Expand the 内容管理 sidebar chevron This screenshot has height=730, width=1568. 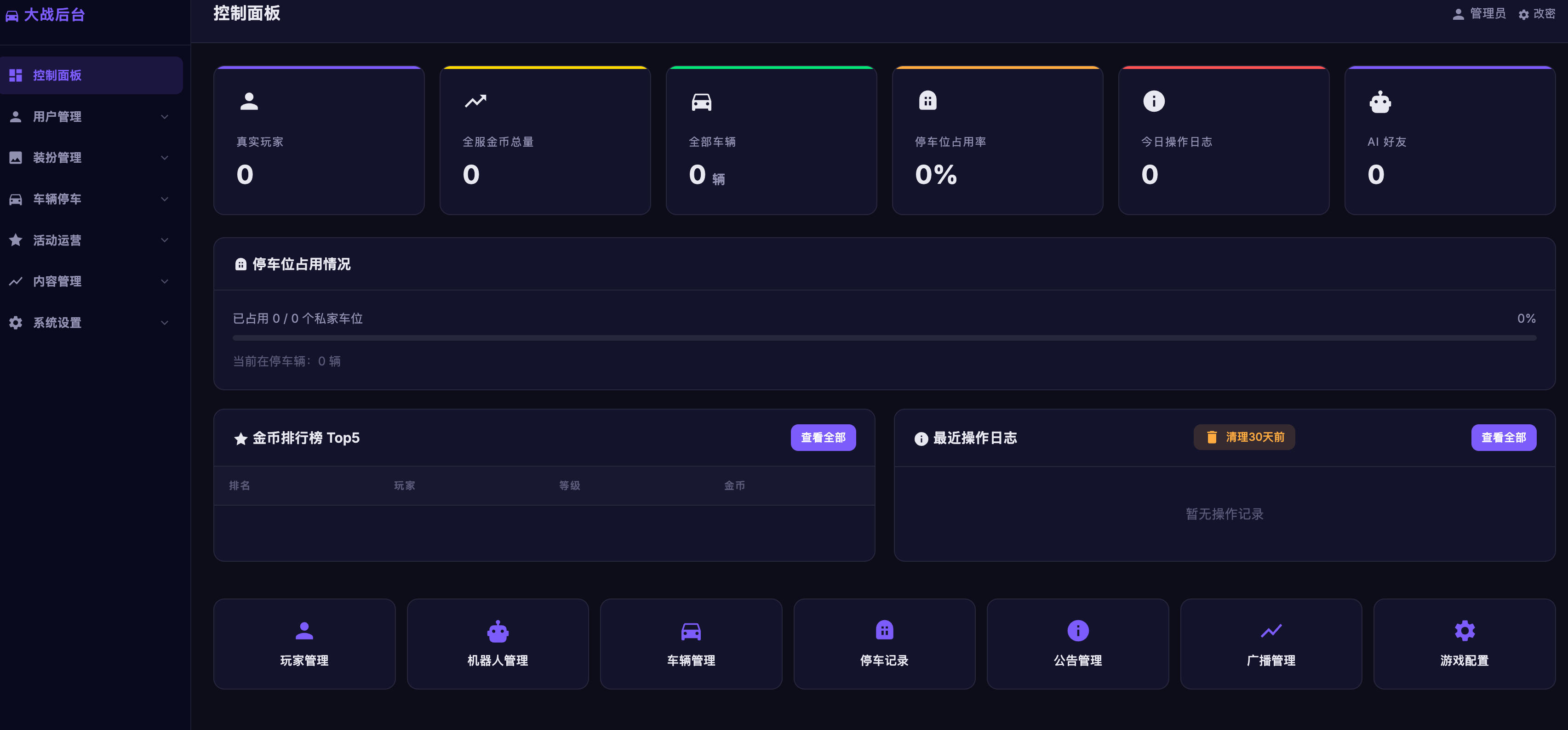[x=164, y=281]
